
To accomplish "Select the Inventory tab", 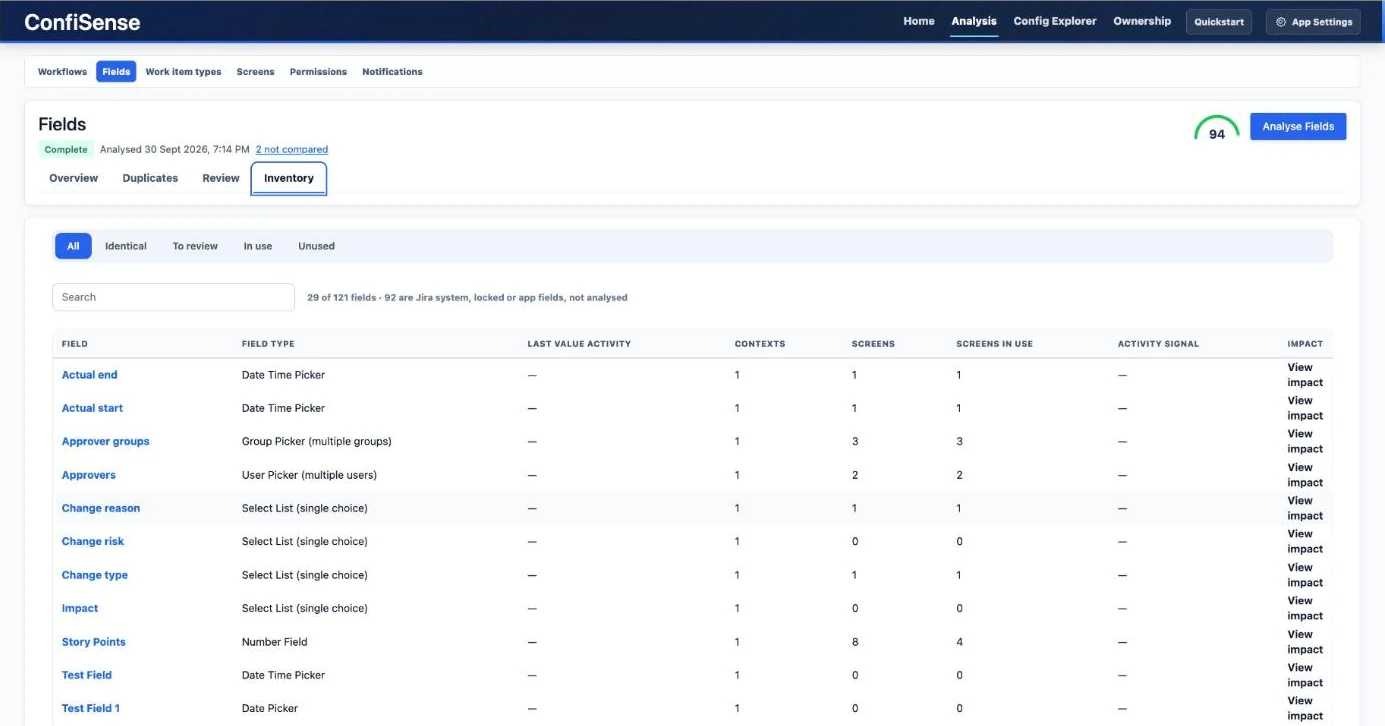I will 289,178.
